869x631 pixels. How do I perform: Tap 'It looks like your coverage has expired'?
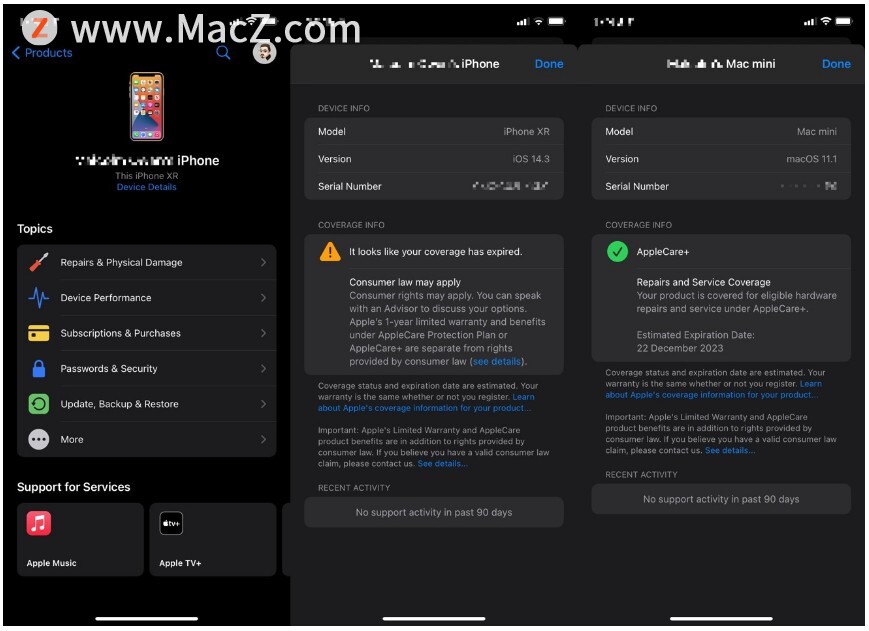pos(436,252)
